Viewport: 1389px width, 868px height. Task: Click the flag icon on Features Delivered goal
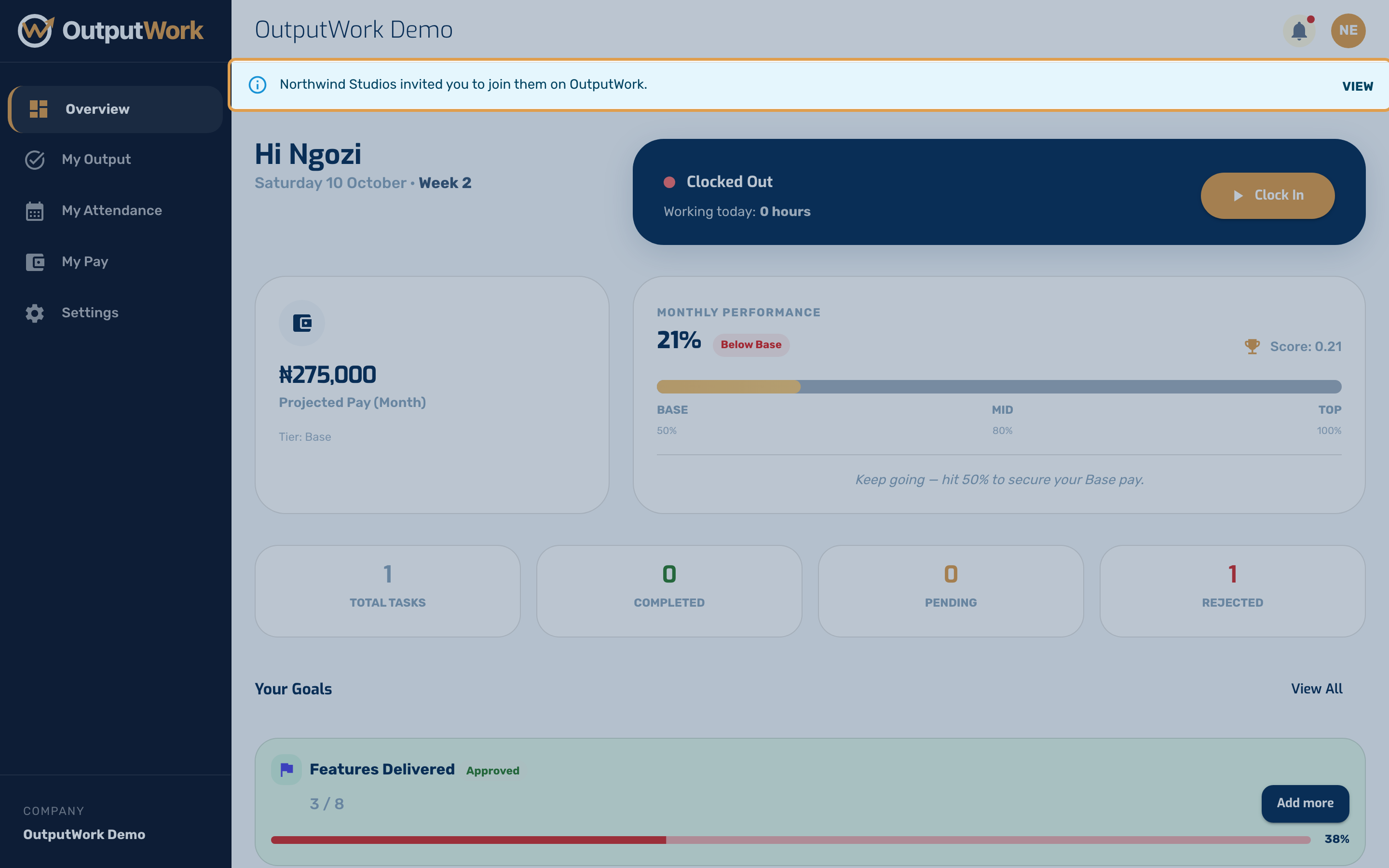tap(286, 769)
